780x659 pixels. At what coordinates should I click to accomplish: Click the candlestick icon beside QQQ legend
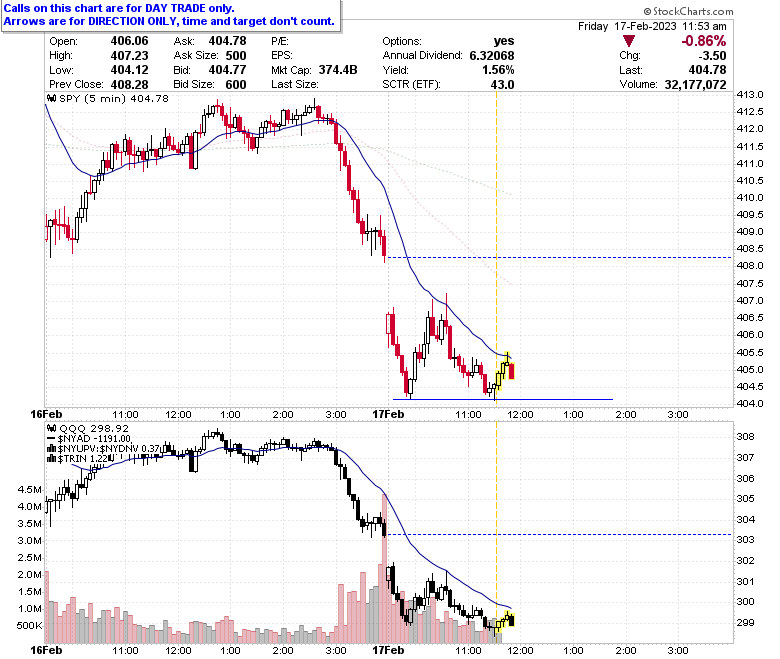[51, 428]
